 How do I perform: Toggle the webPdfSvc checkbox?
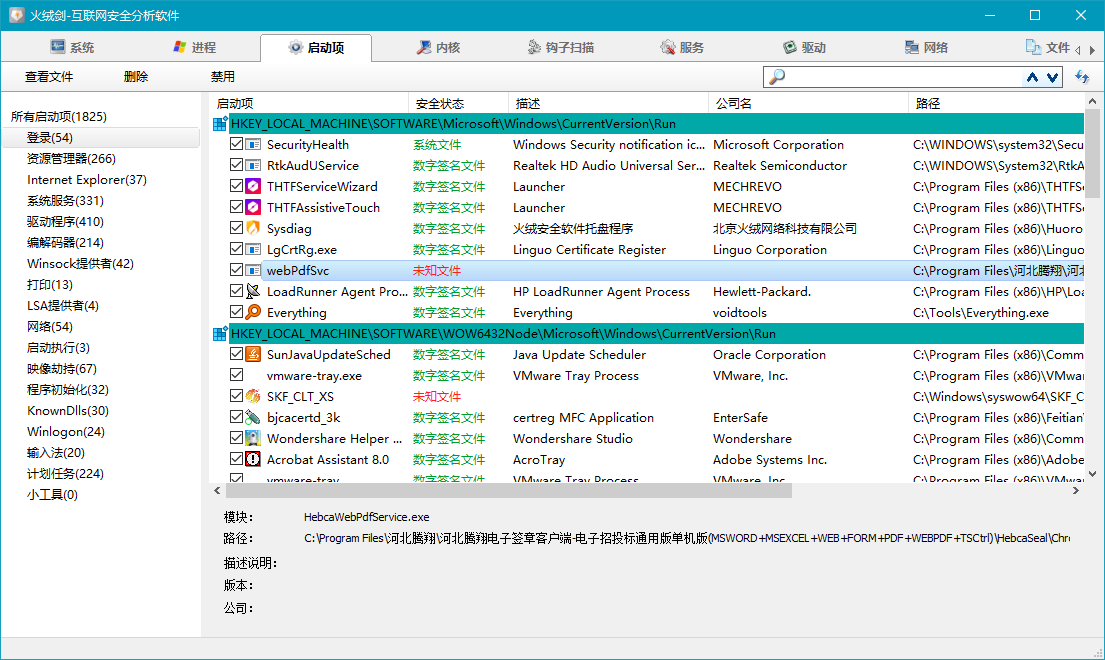click(237, 270)
